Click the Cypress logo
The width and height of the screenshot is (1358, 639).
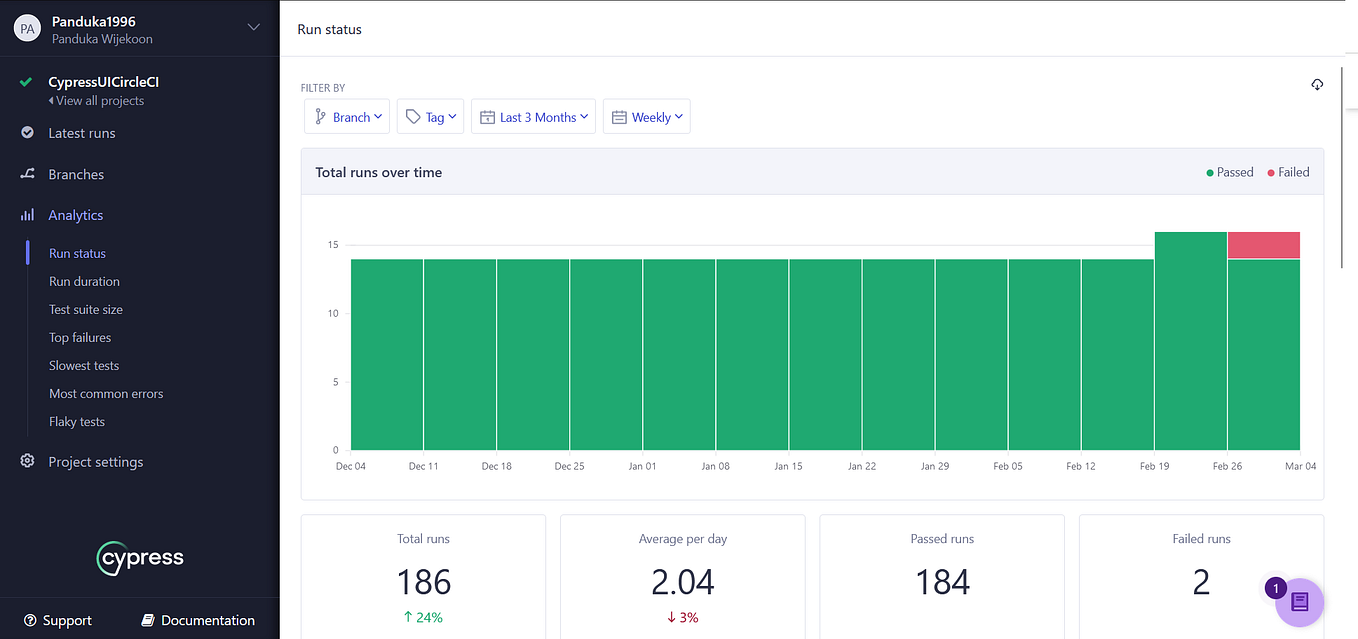click(x=139, y=558)
